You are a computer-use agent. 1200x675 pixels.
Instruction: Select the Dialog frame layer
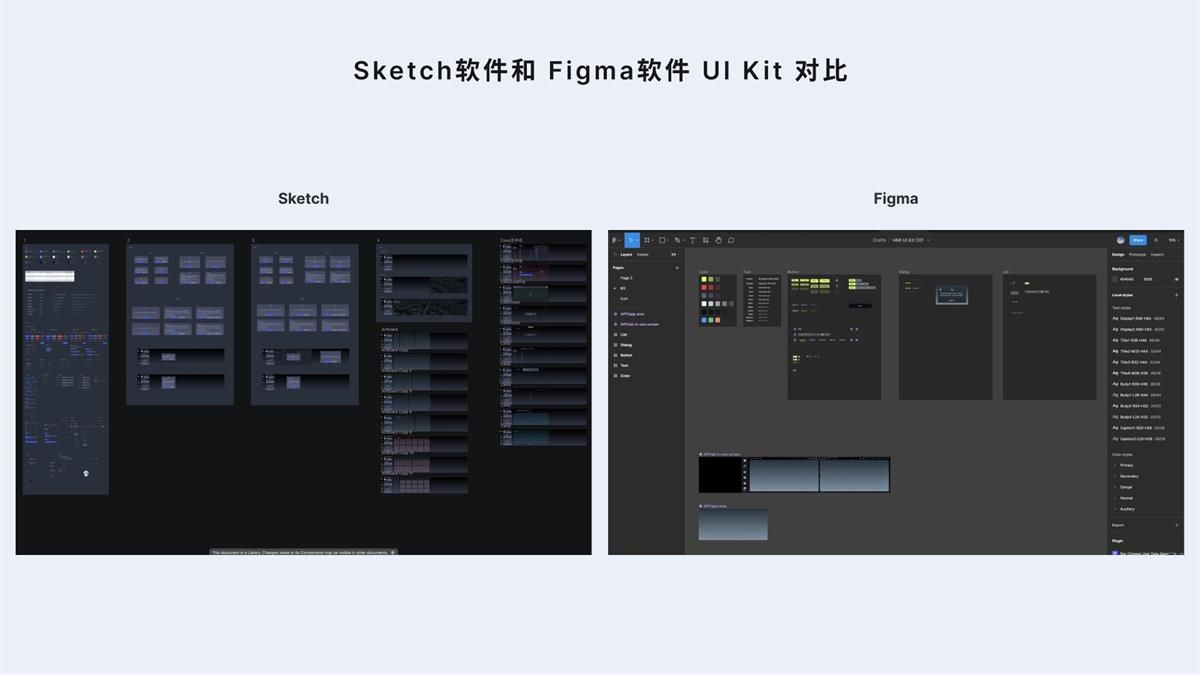[x=626, y=345]
